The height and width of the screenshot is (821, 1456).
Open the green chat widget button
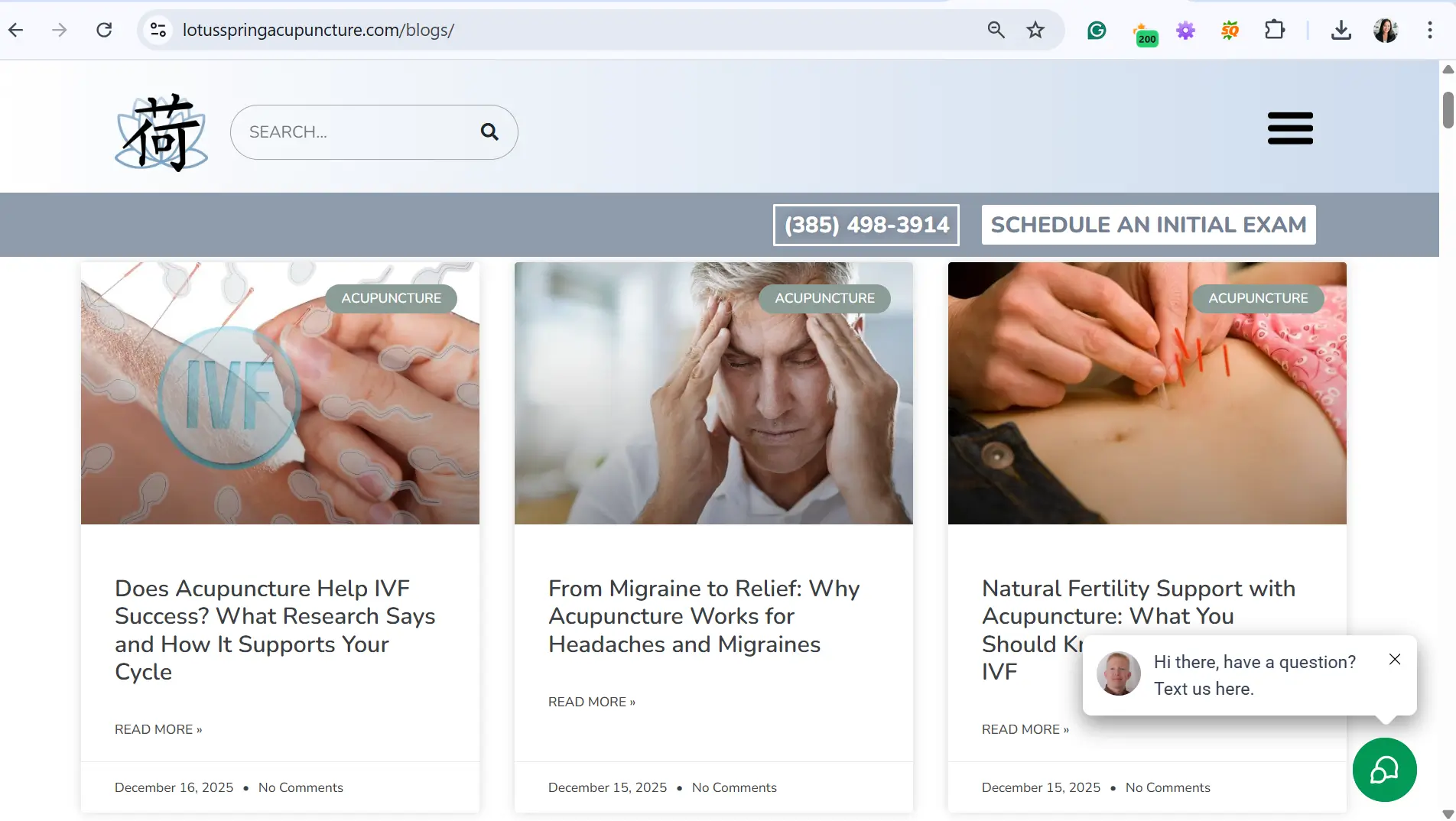point(1384,770)
